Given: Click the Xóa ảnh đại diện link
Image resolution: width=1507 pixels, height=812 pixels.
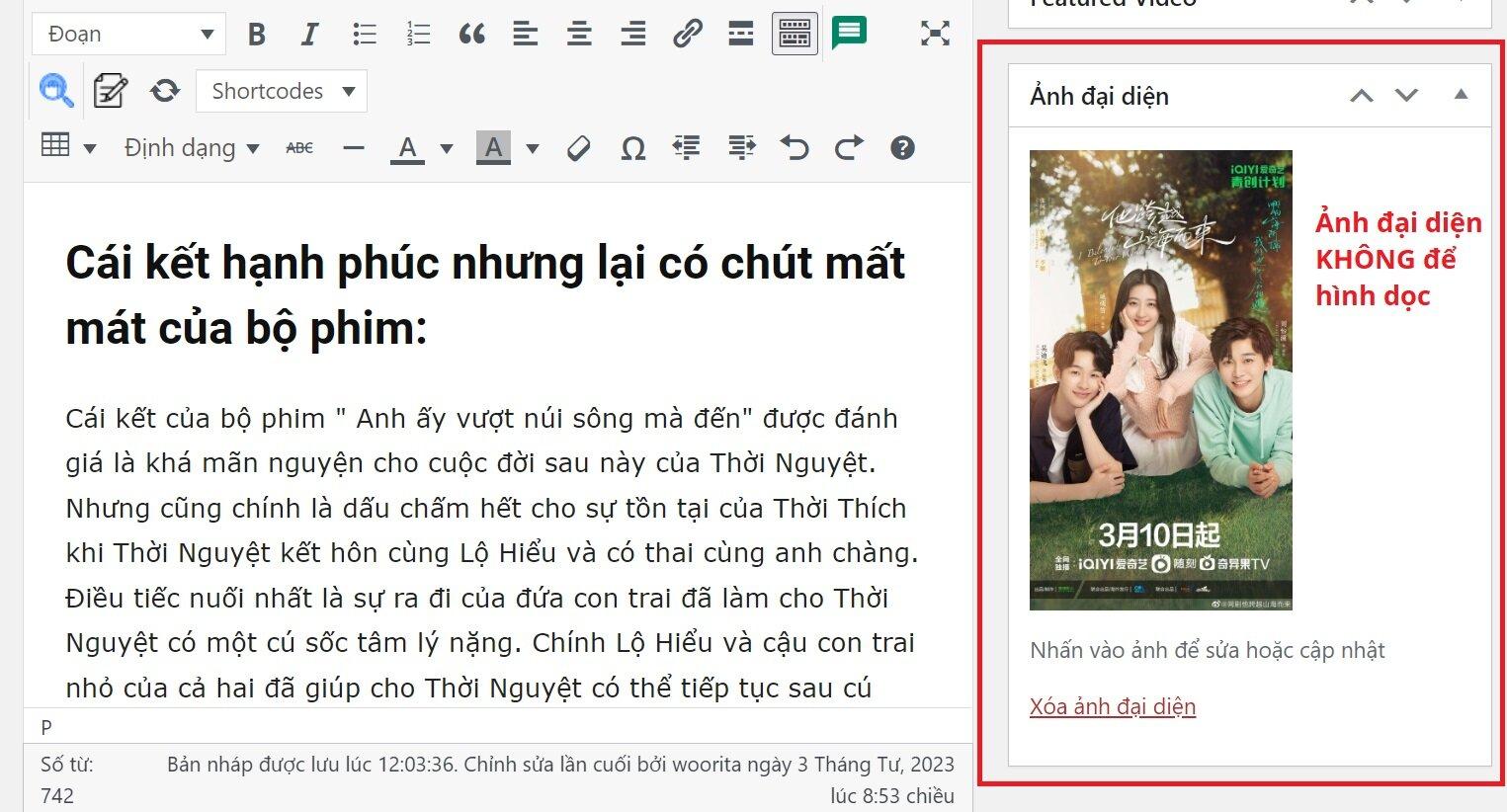Looking at the screenshot, I should [x=1112, y=705].
